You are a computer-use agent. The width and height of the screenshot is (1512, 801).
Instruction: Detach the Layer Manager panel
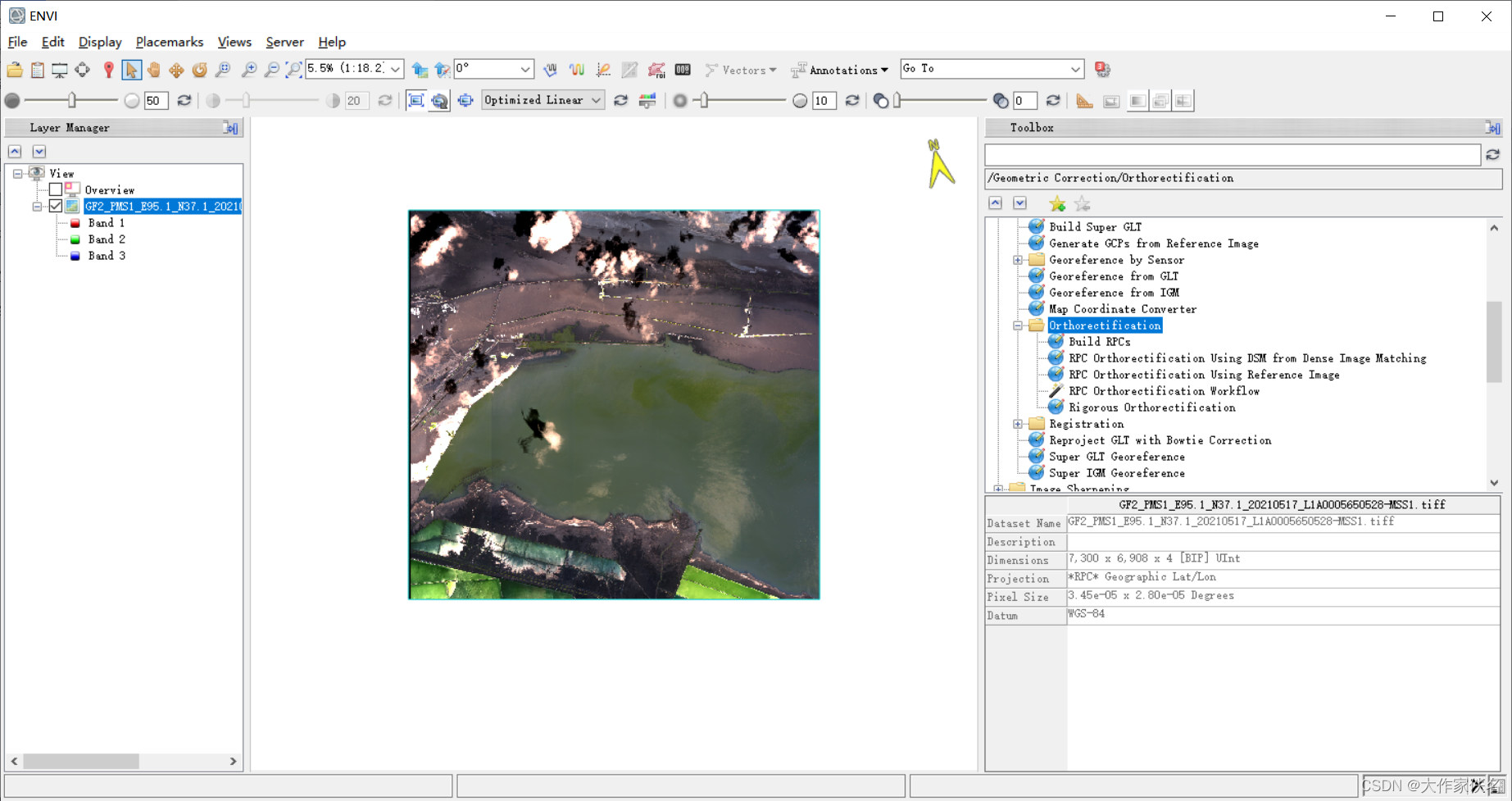point(231,128)
